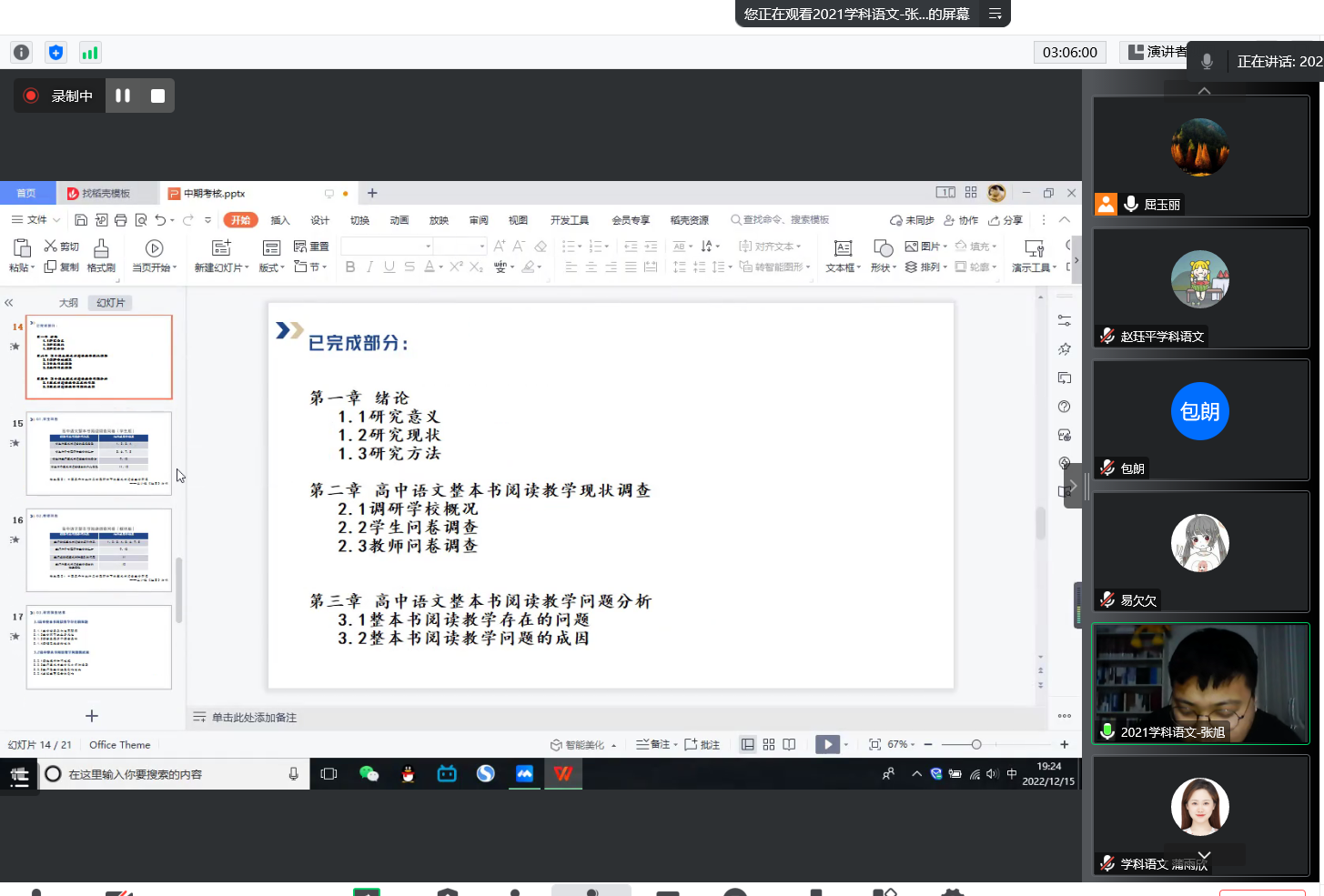The height and width of the screenshot is (896, 1324).
Task: Open the Insert (插入) ribbon tab
Action: tap(279, 220)
